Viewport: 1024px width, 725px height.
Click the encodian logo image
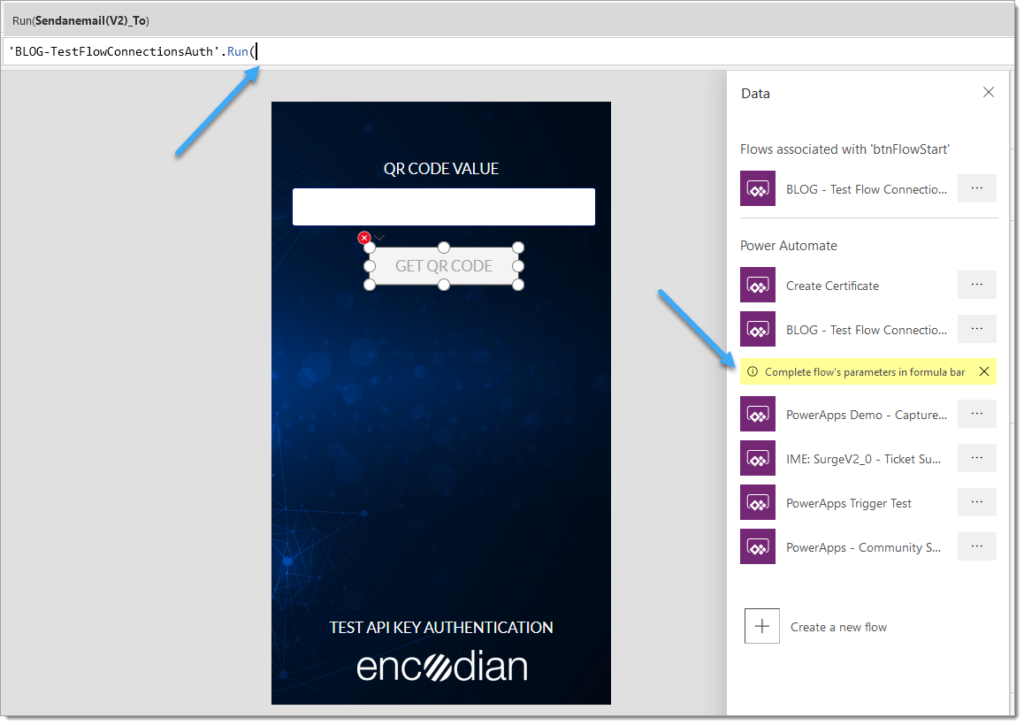pyautogui.click(x=442, y=667)
